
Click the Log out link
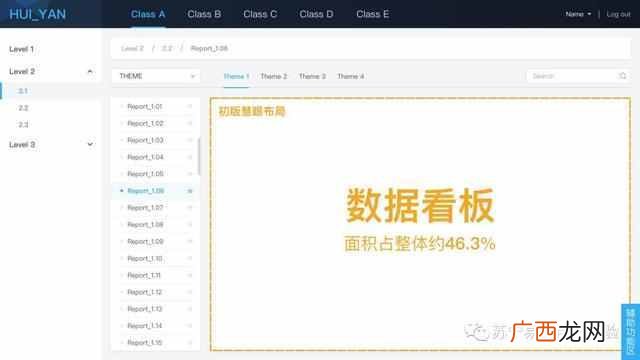pyautogui.click(x=618, y=14)
